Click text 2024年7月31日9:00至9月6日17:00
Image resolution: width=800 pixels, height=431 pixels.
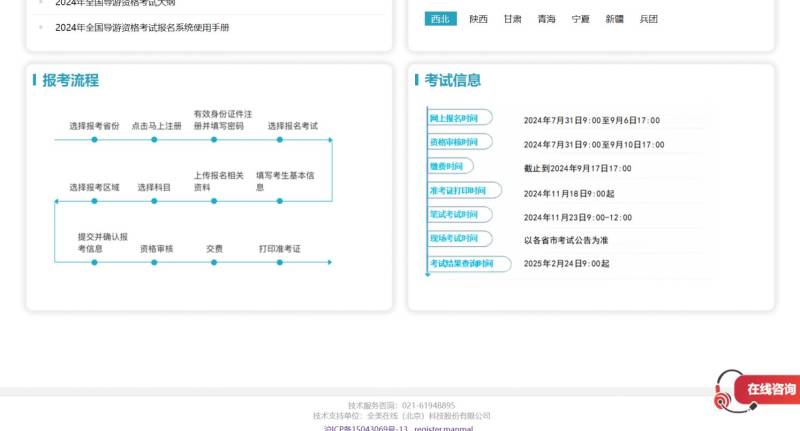[x=592, y=120]
